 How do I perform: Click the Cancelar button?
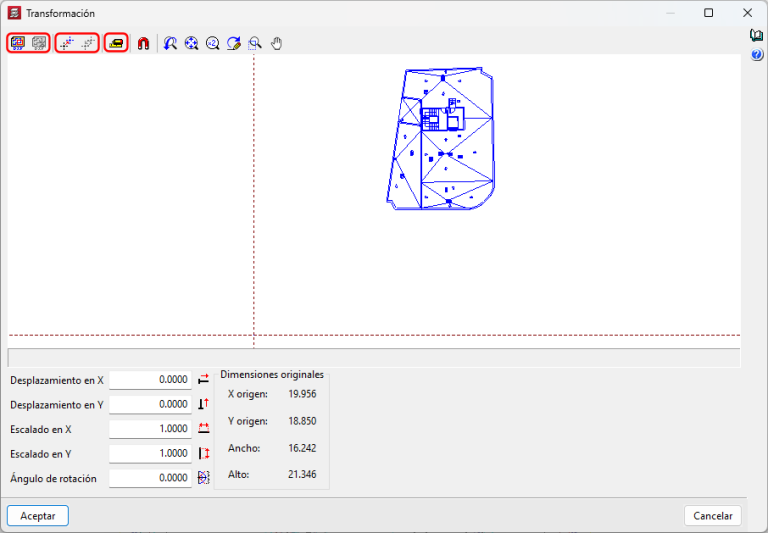pyautogui.click(x=713, y=516)
